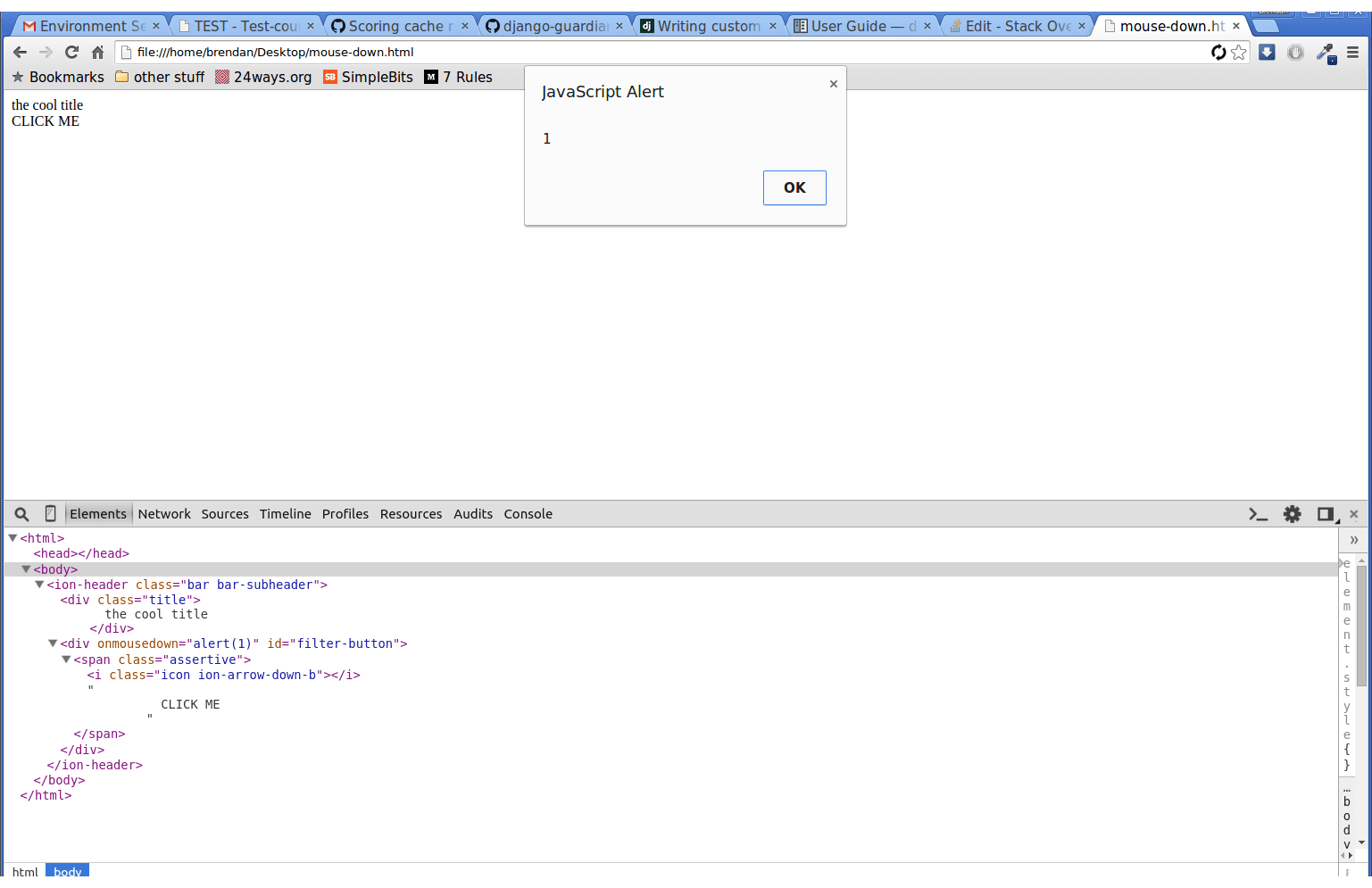Show the console drawer prompt icon

[1259, 514]
